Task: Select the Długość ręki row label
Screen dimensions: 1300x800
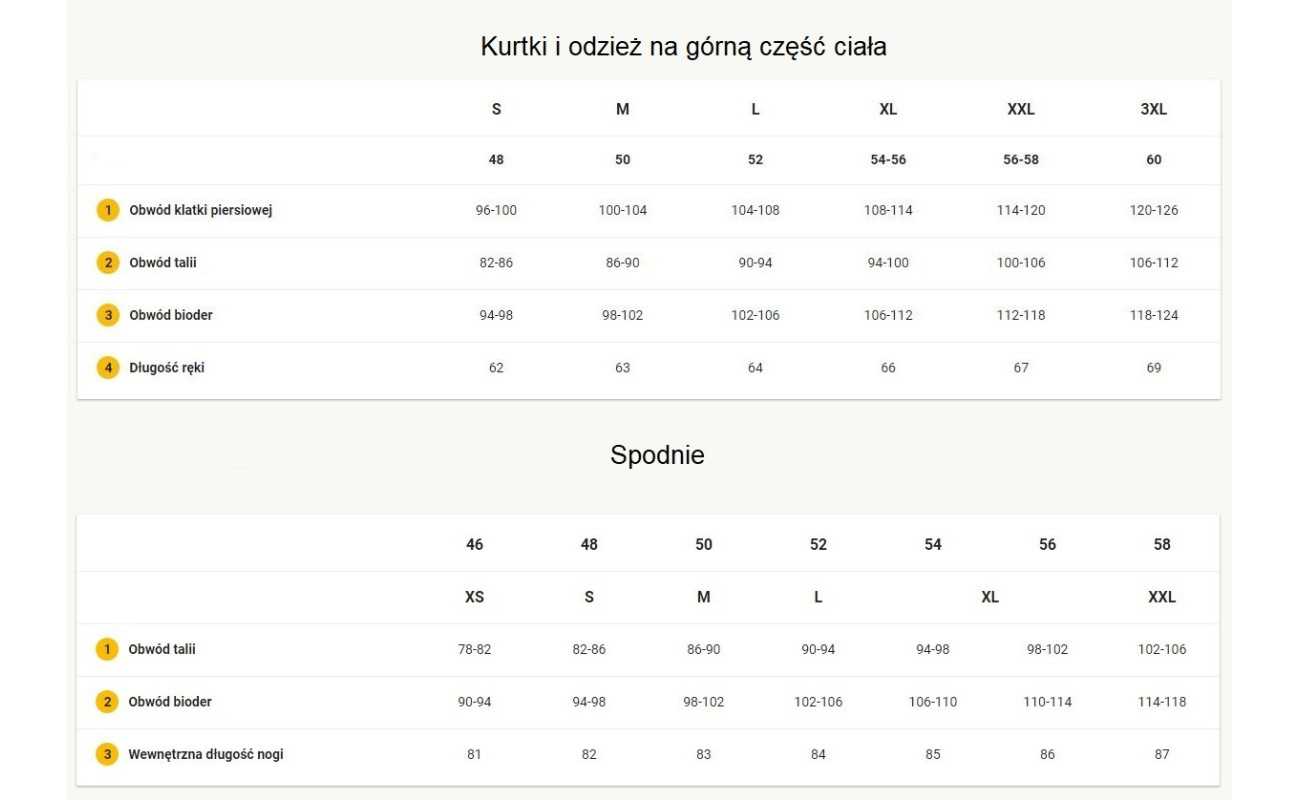Action: pos(167,368)
